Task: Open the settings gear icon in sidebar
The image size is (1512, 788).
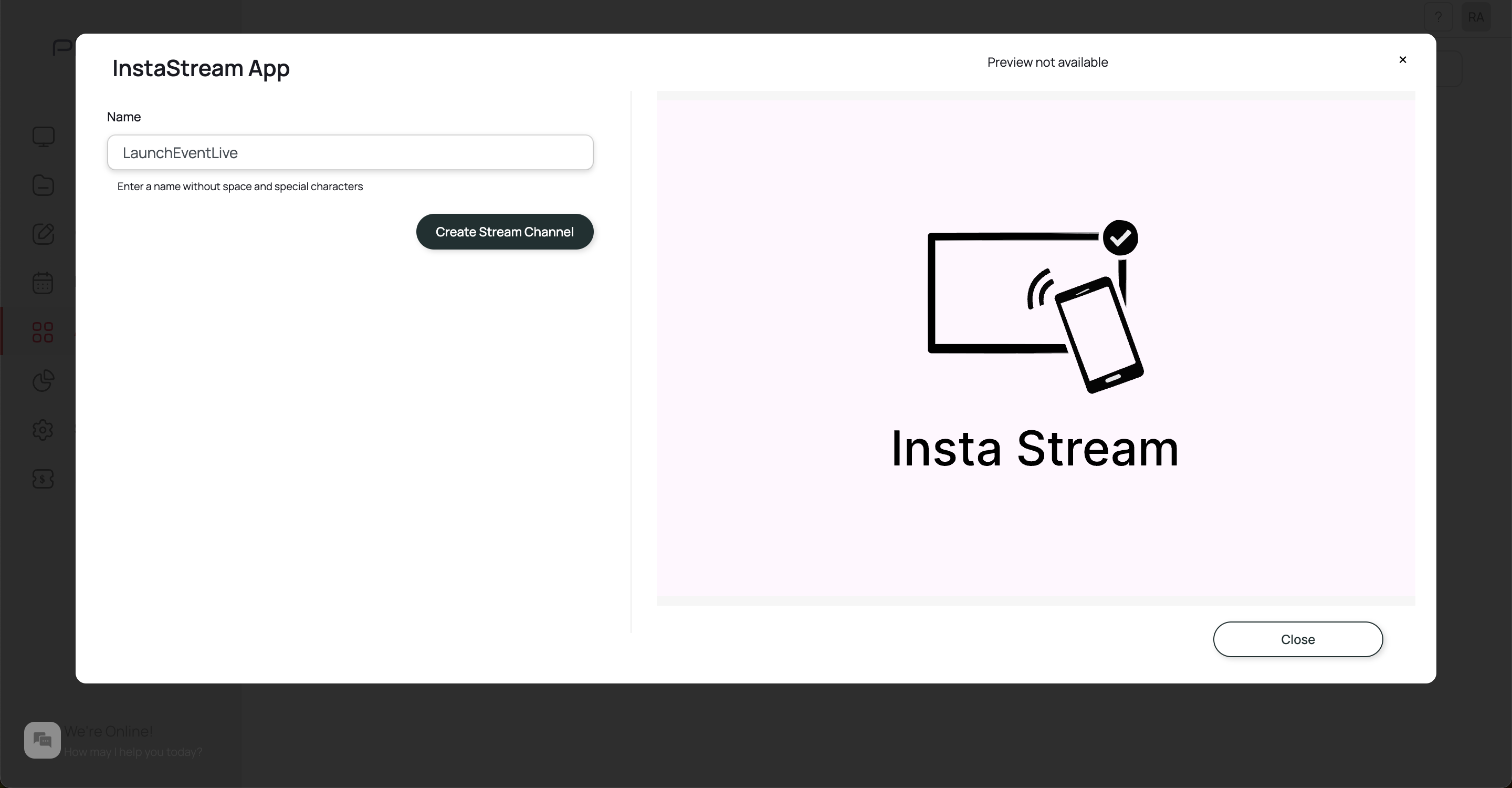Action: pos(43,430)
